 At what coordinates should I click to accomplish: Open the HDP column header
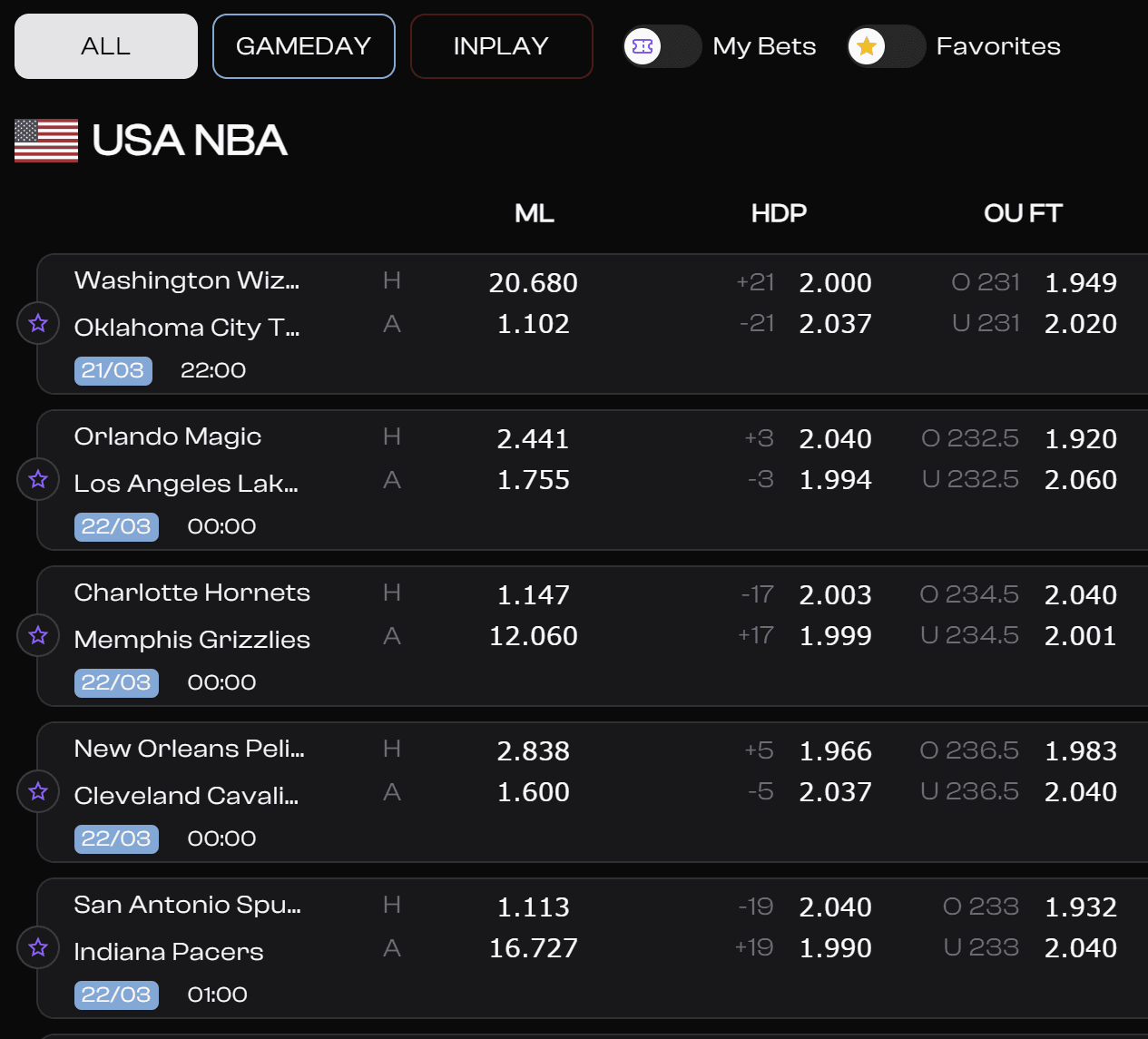(x=778, y=214)
